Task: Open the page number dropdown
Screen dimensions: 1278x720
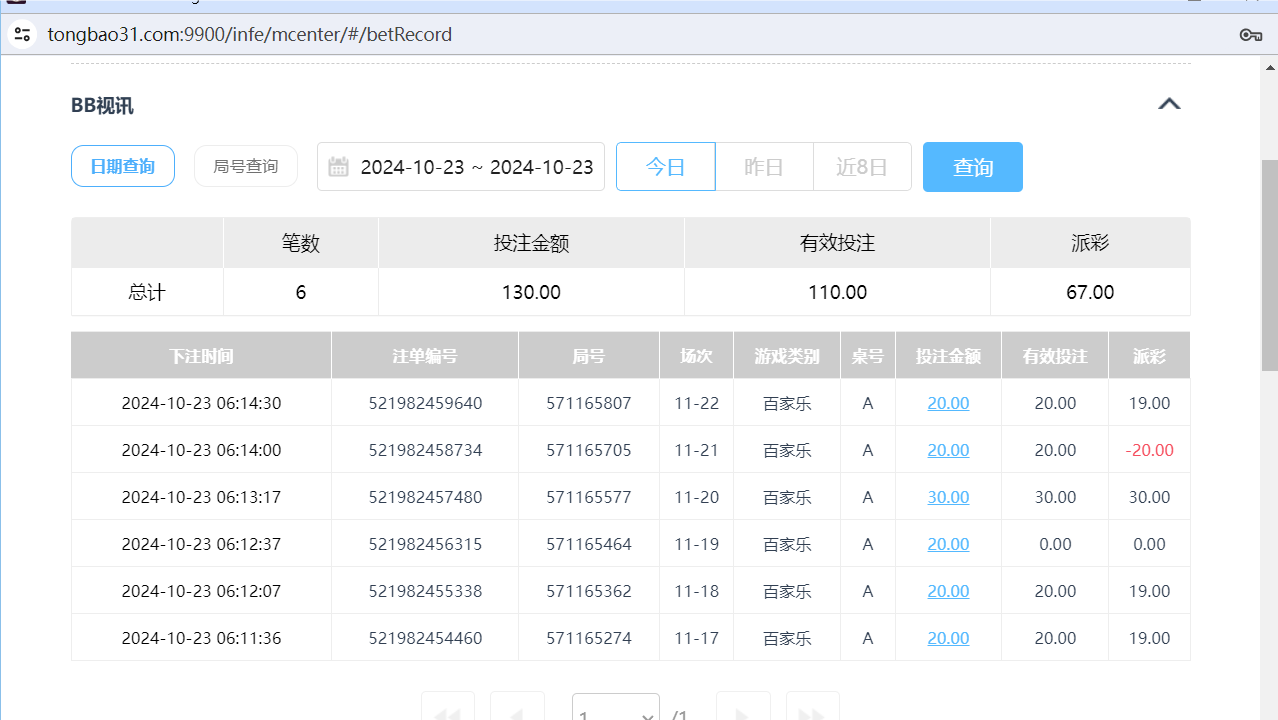Action: tap(615, 712)
